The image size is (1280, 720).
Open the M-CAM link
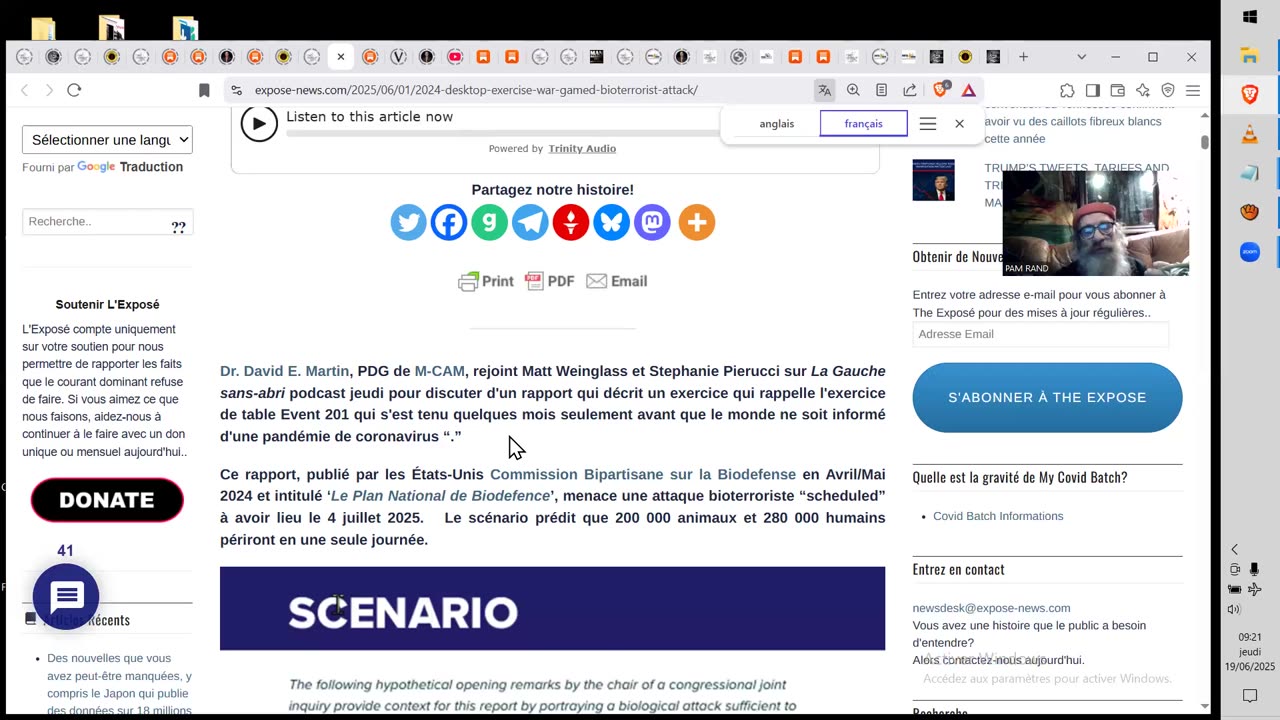coord(439,371)
